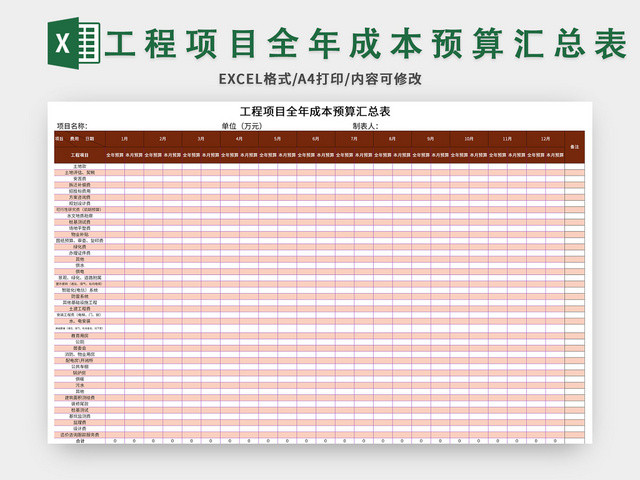This screenshot has width=640, height=480.
Task: Click the 本月预算 header under 12月
Action: click(555, 155)
